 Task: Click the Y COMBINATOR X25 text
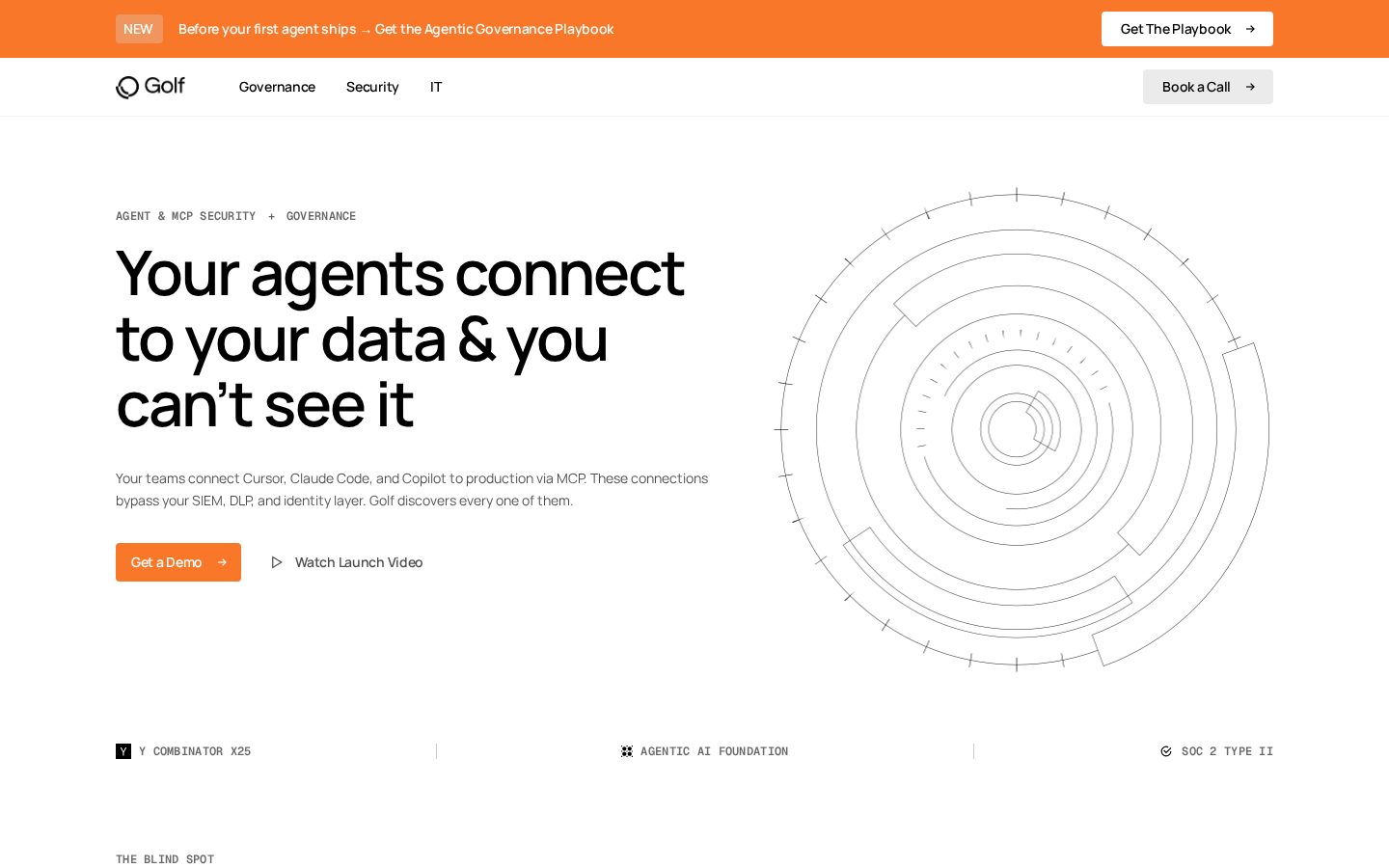click(195, 751)
